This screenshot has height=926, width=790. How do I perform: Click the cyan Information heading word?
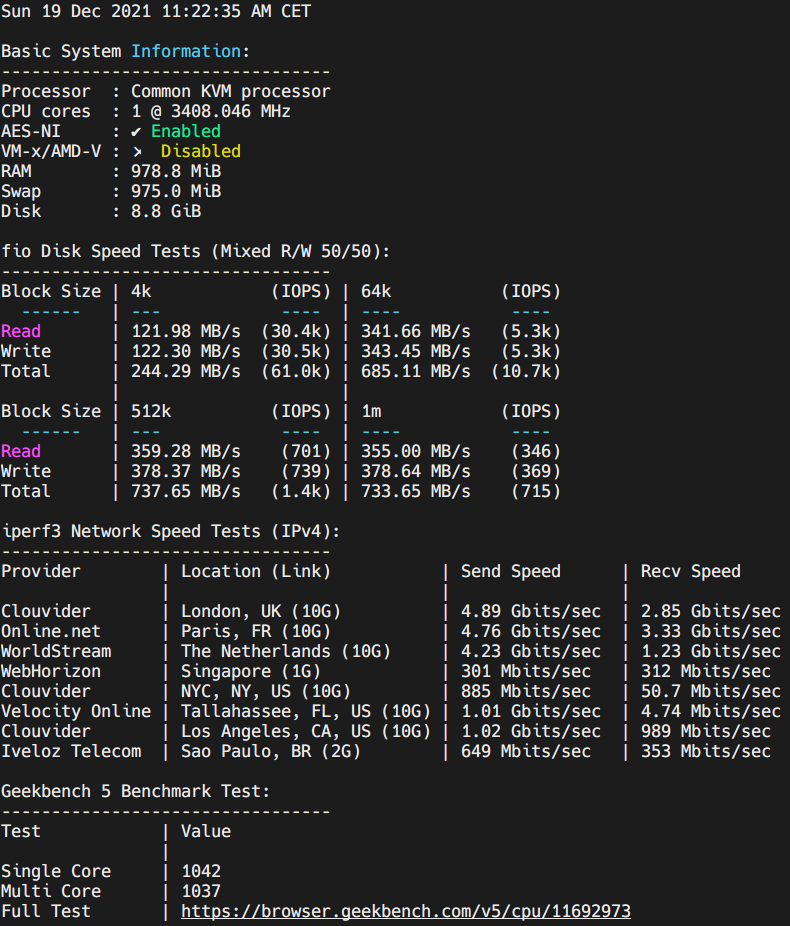pyautogui.click(x=185, y=51)
